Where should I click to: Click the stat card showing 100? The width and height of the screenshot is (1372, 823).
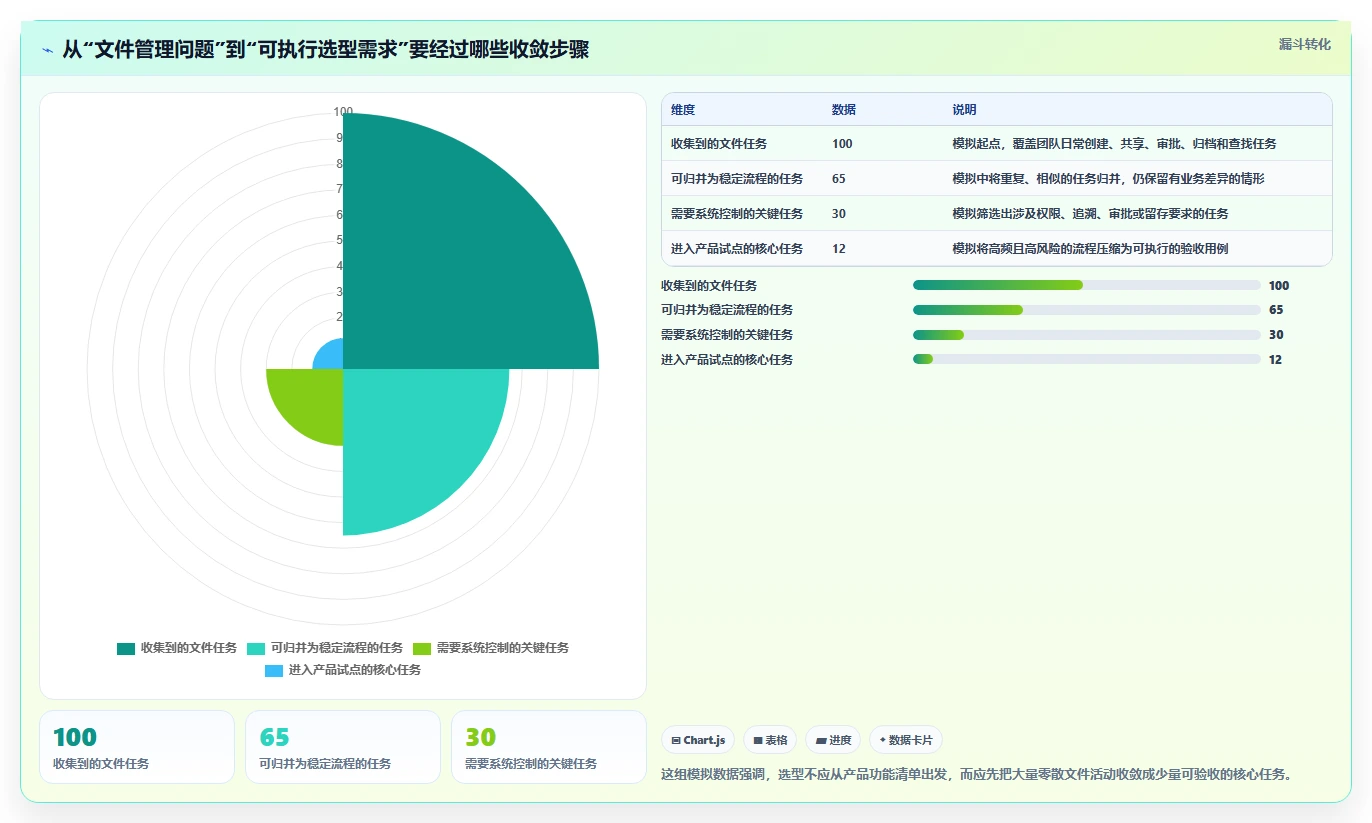pos(137,747)
